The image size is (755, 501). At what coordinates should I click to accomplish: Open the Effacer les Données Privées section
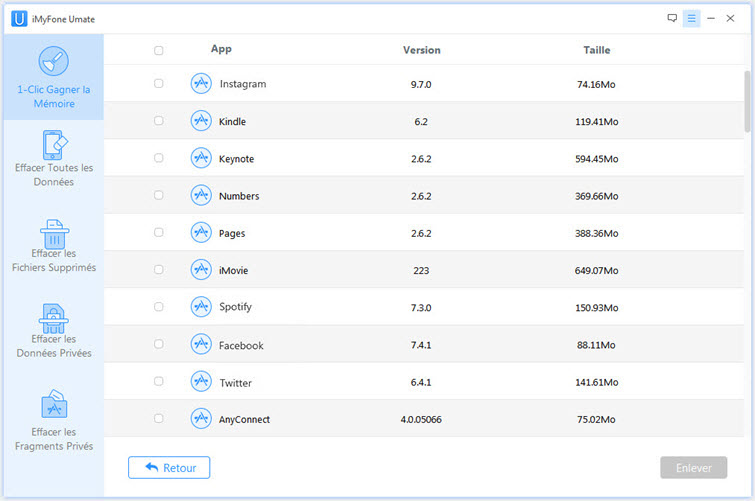53,331
